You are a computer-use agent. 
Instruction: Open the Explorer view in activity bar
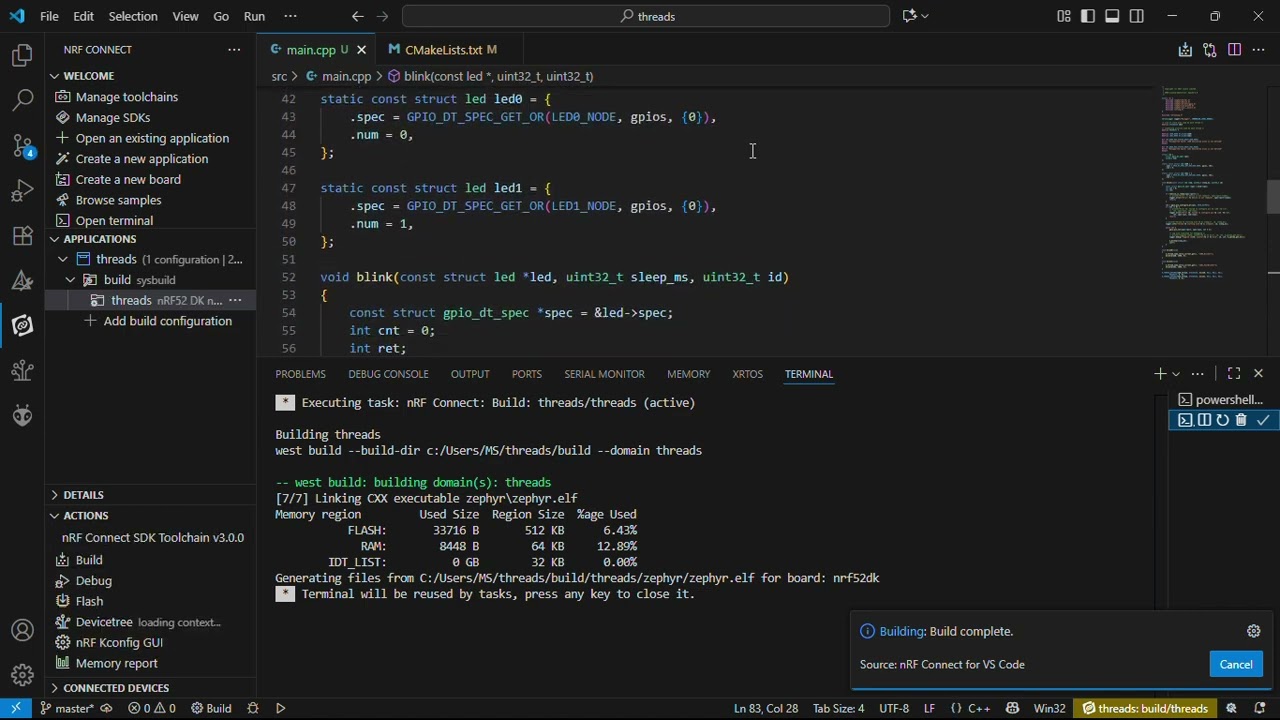22,56
